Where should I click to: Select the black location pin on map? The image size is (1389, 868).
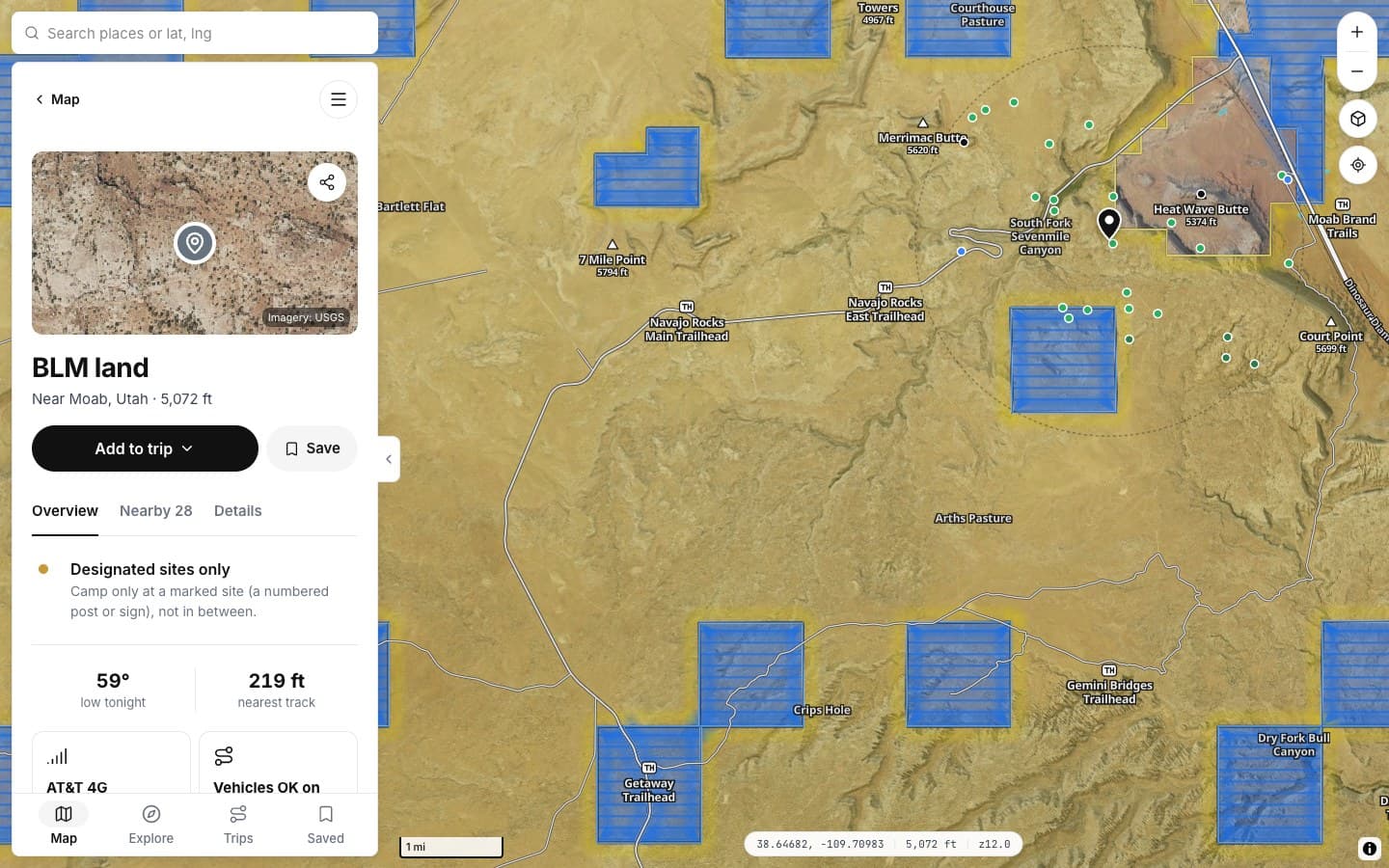(1109, 224)
